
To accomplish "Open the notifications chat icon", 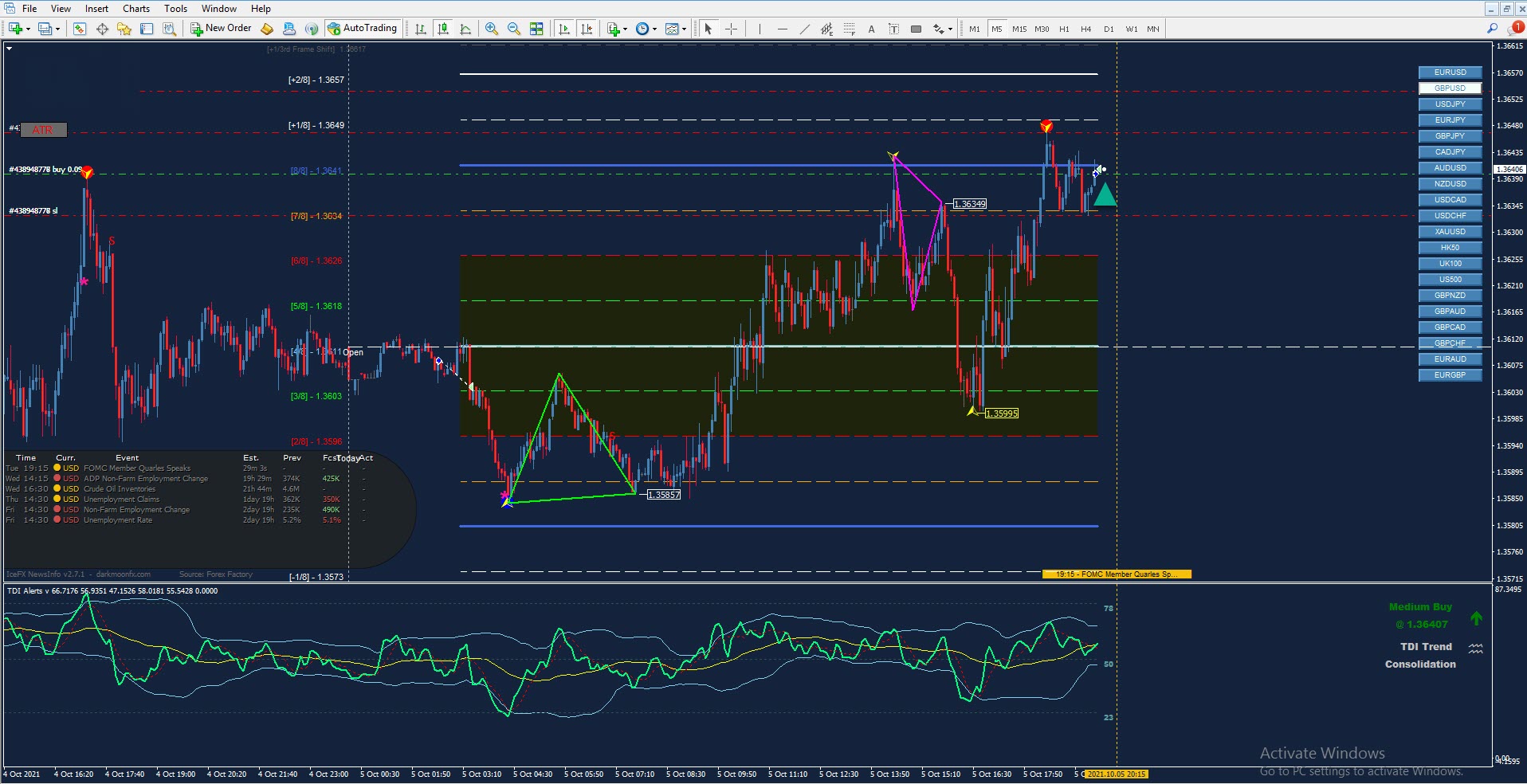I will coord(1515,29).
